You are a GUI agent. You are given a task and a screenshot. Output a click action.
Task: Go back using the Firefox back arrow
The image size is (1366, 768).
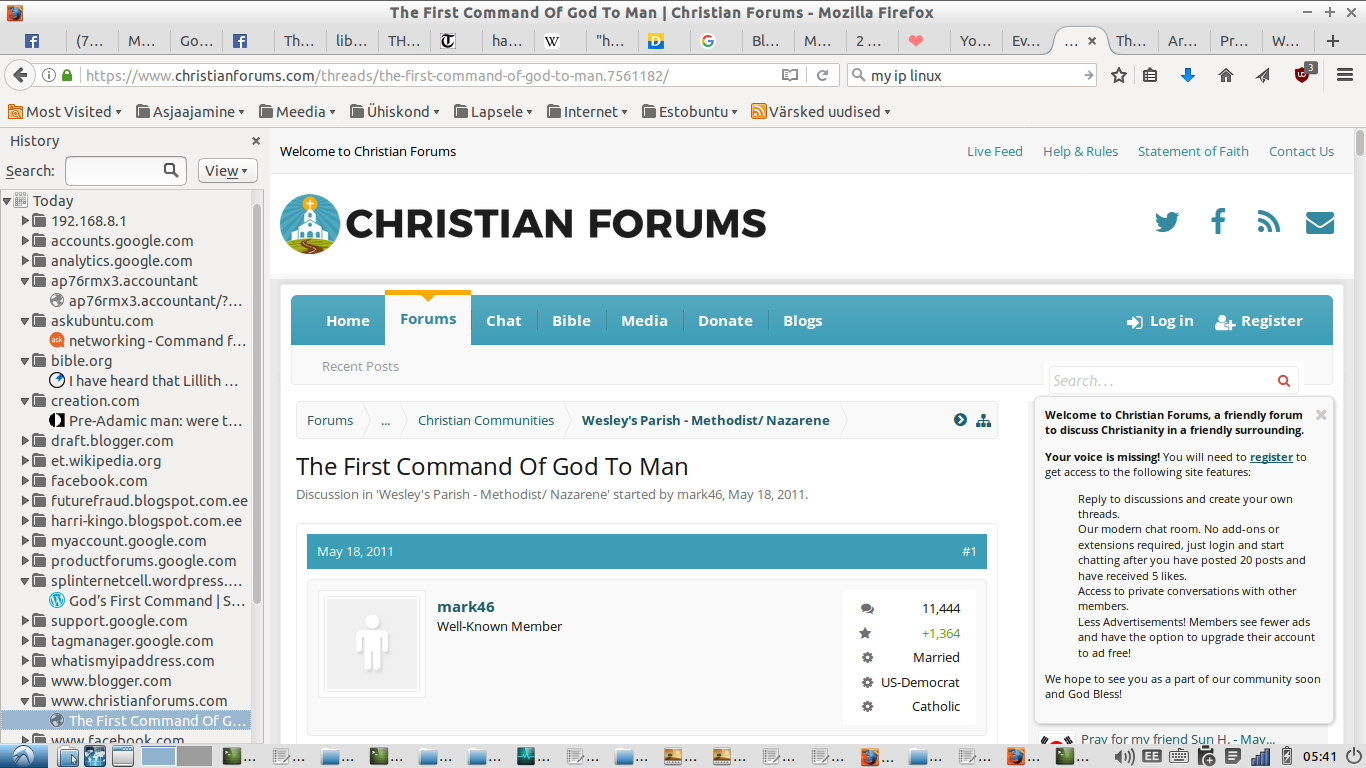pyautogui.click(x=19, y=75)
